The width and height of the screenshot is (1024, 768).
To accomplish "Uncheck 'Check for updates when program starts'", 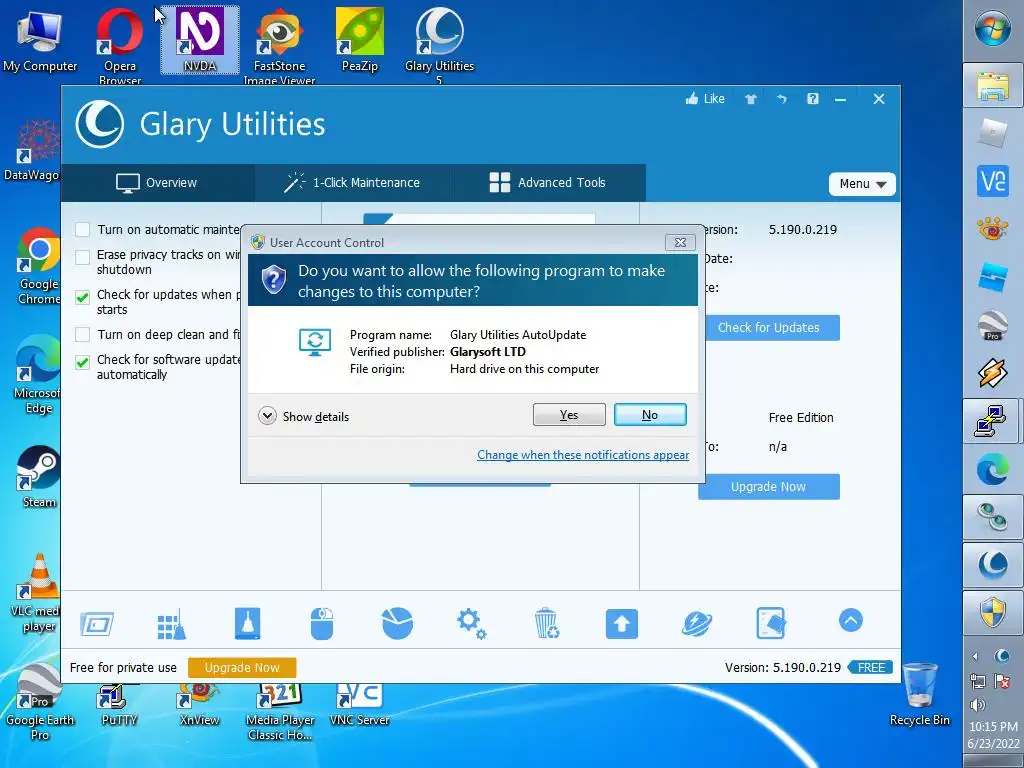I will click(82, 297).
